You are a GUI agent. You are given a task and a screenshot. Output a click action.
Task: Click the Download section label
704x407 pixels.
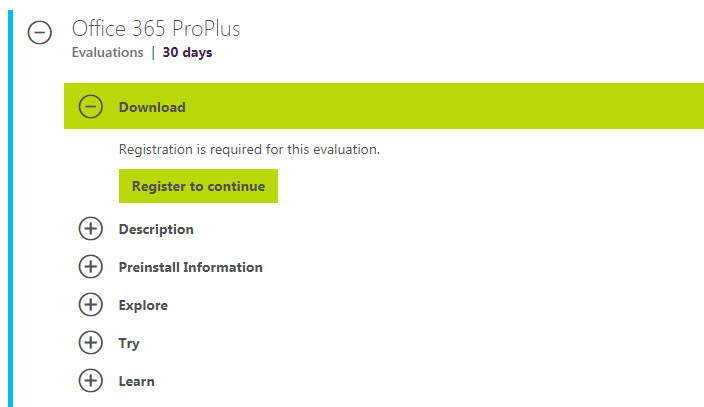[152, 107]
